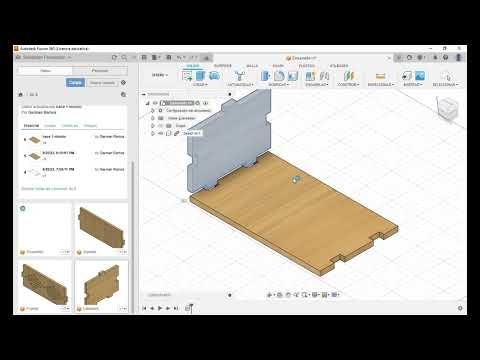Toggle visibility of Origin folder
Screen dimensions: 480x360
click(x=161, y=126)
